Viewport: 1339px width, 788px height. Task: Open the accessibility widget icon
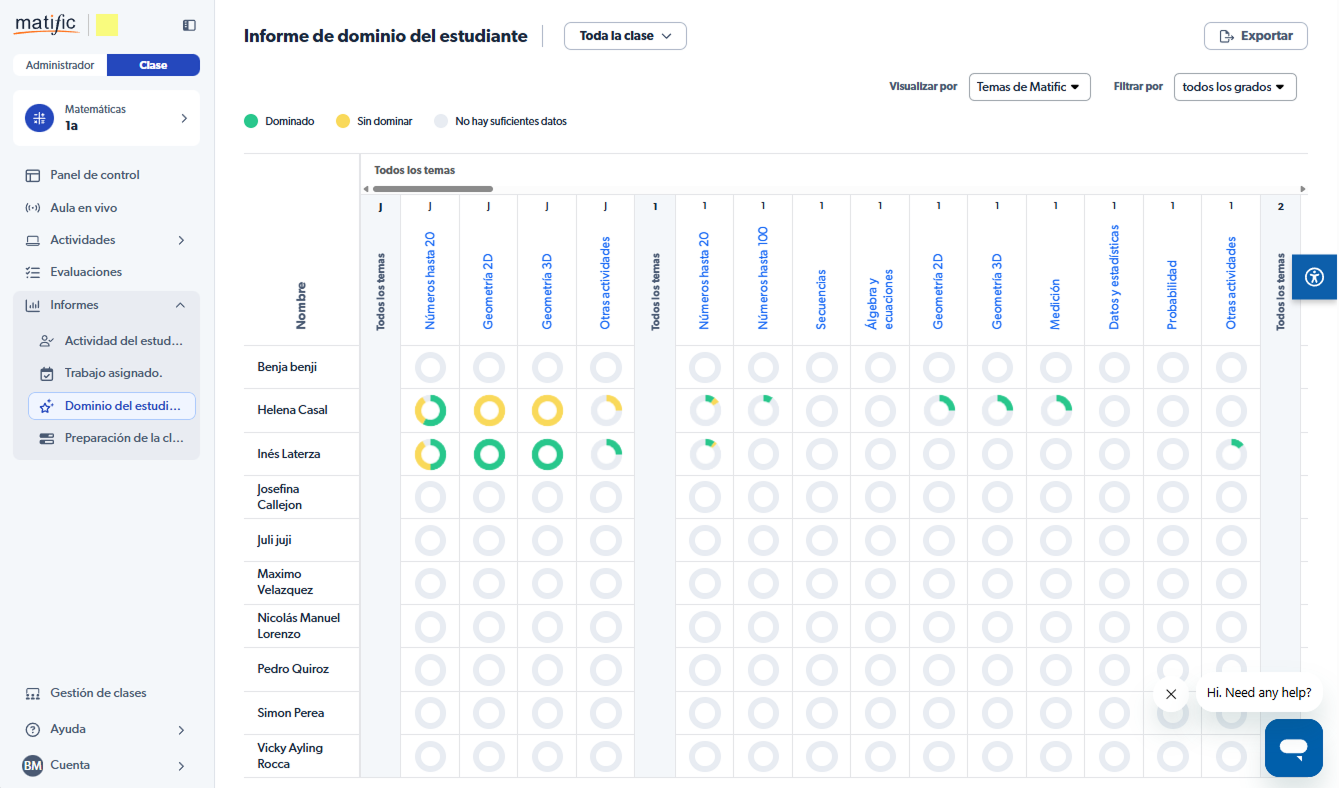click(x=1314, y=277)
